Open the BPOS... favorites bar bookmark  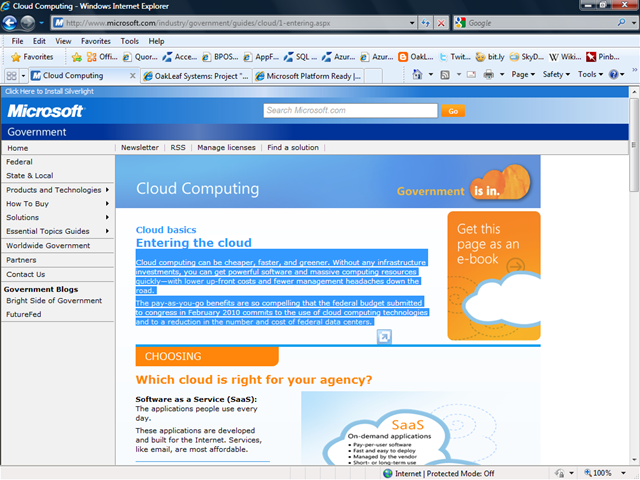tap(220, 57)
